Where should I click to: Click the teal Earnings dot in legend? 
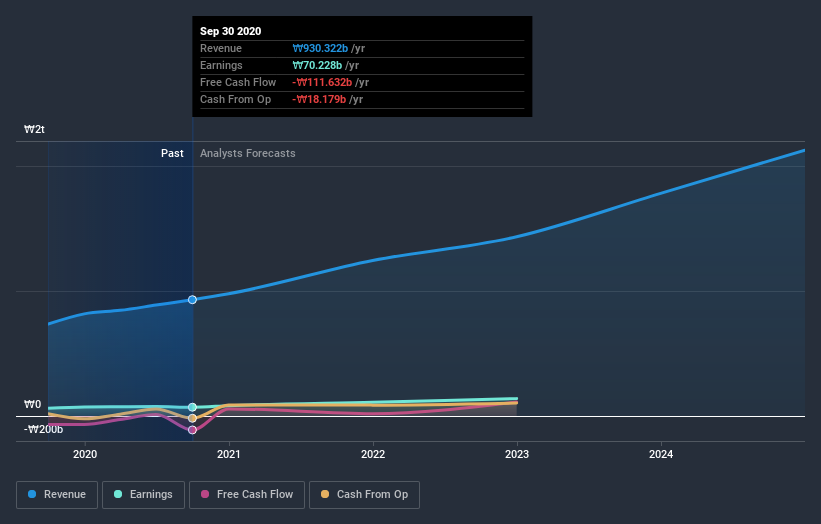tap(118, 494)
